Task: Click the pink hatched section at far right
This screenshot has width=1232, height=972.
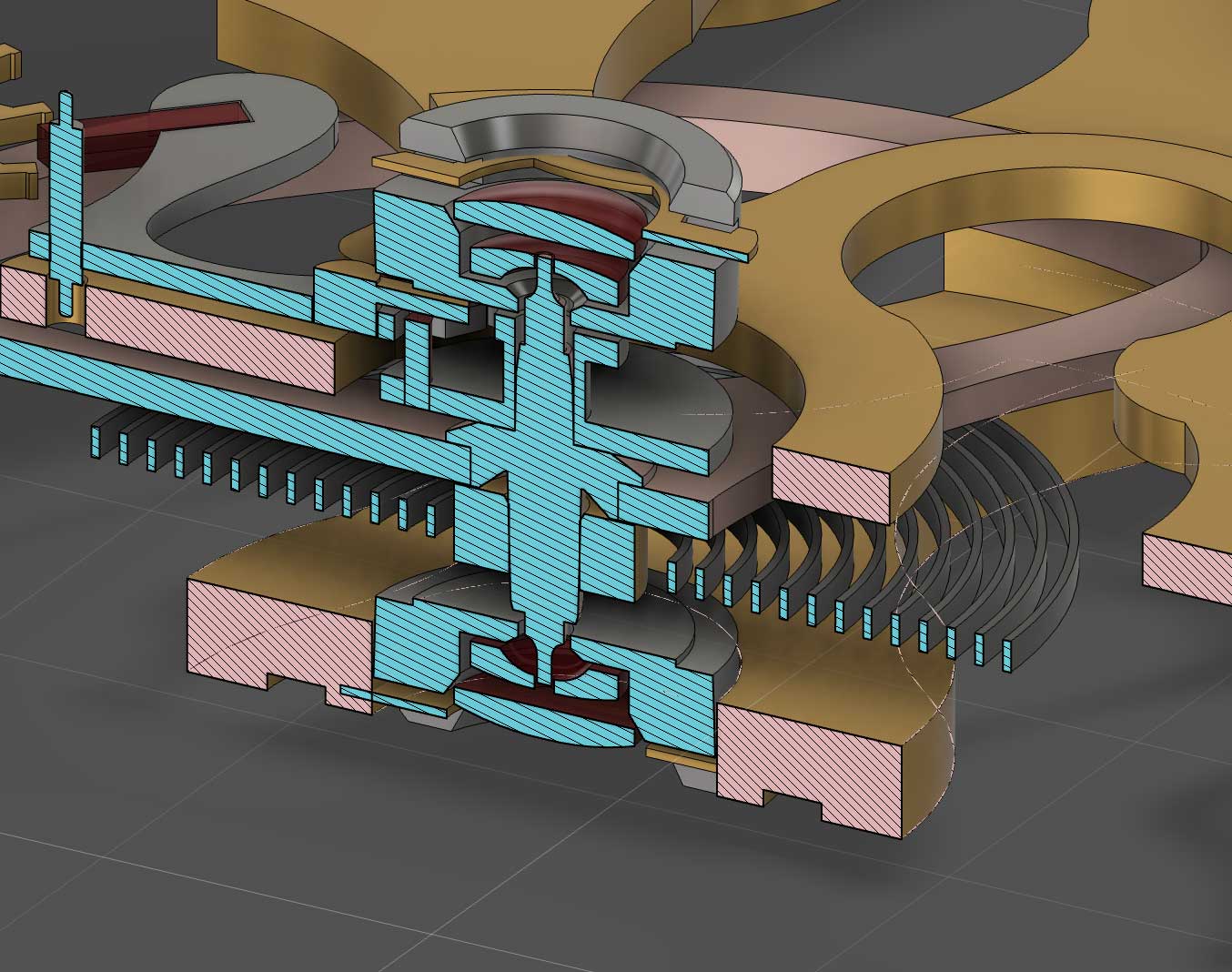Action: [1183, 564]
